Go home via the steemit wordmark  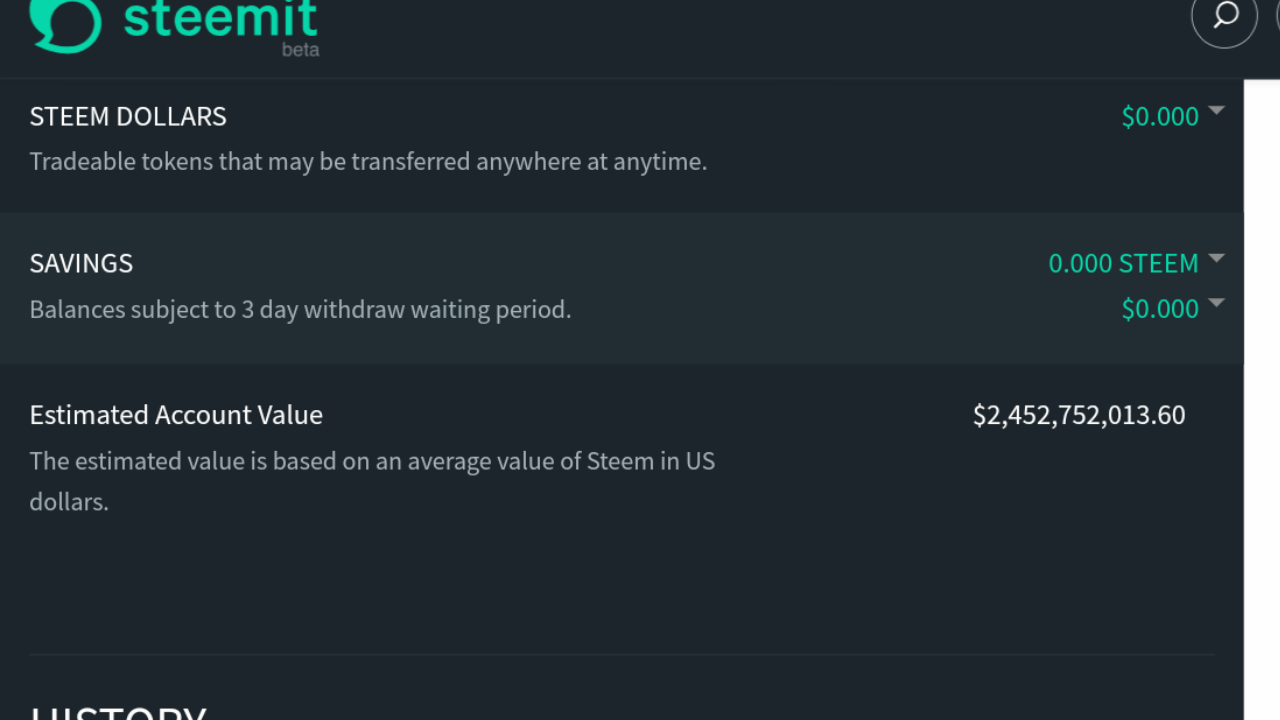tap(220, 18)
